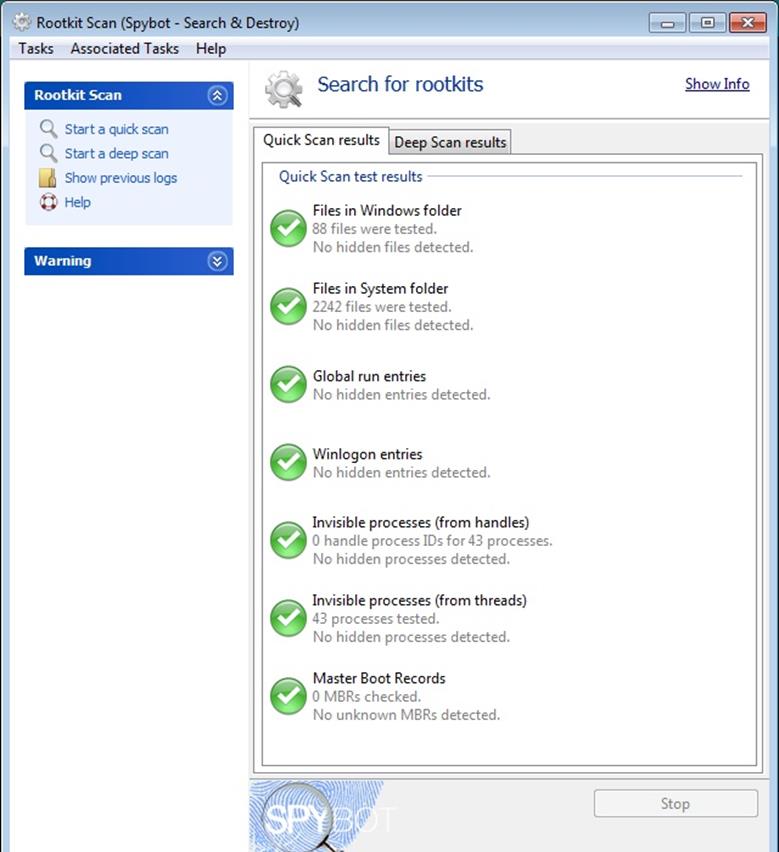Open the Tasks menu
Viewport: 779px width, 852px height.
tap(36, 48)
